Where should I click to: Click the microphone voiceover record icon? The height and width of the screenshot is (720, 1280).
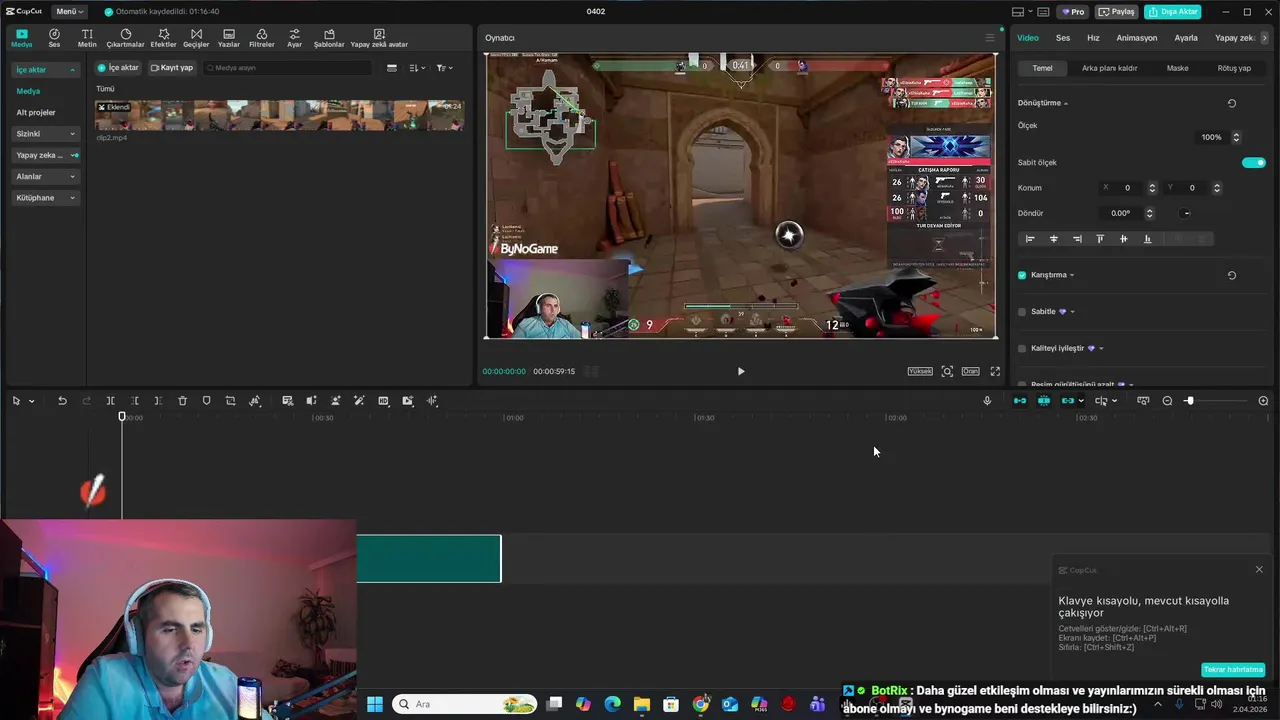click(987, 401)
